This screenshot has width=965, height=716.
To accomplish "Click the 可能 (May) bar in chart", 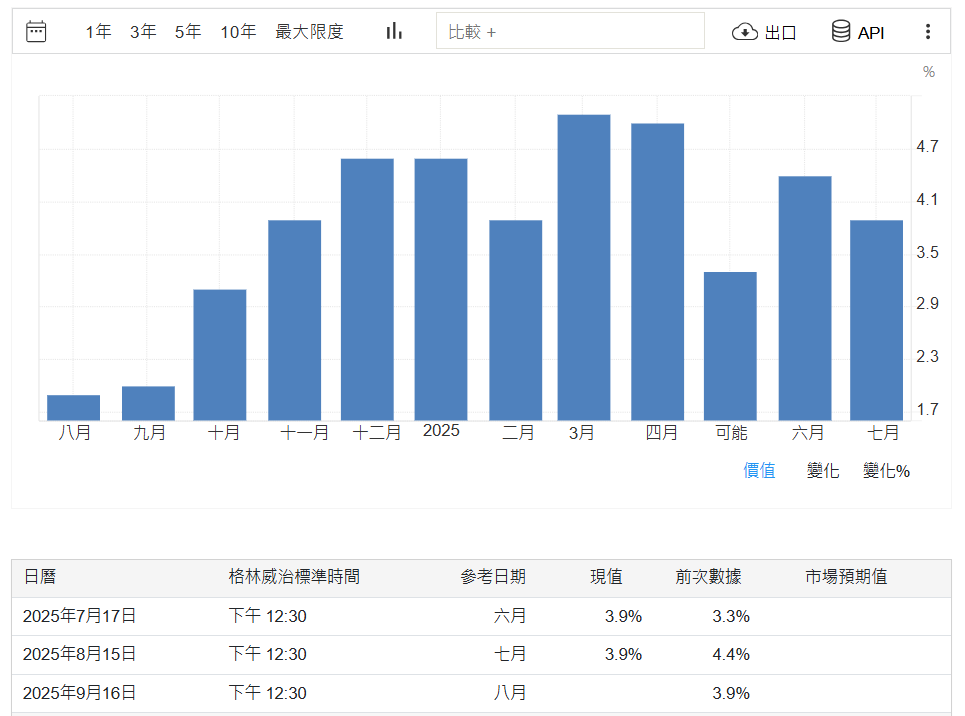I will click(731, 346).
